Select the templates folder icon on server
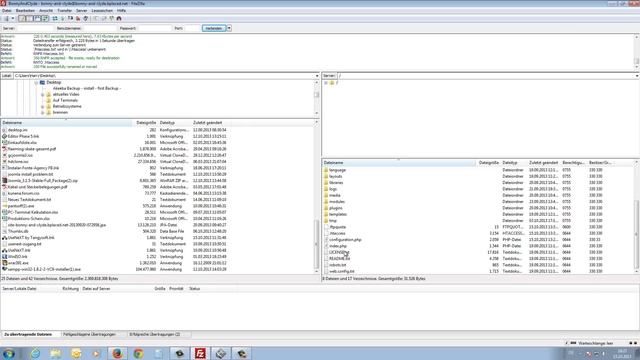 pos(326,214)
